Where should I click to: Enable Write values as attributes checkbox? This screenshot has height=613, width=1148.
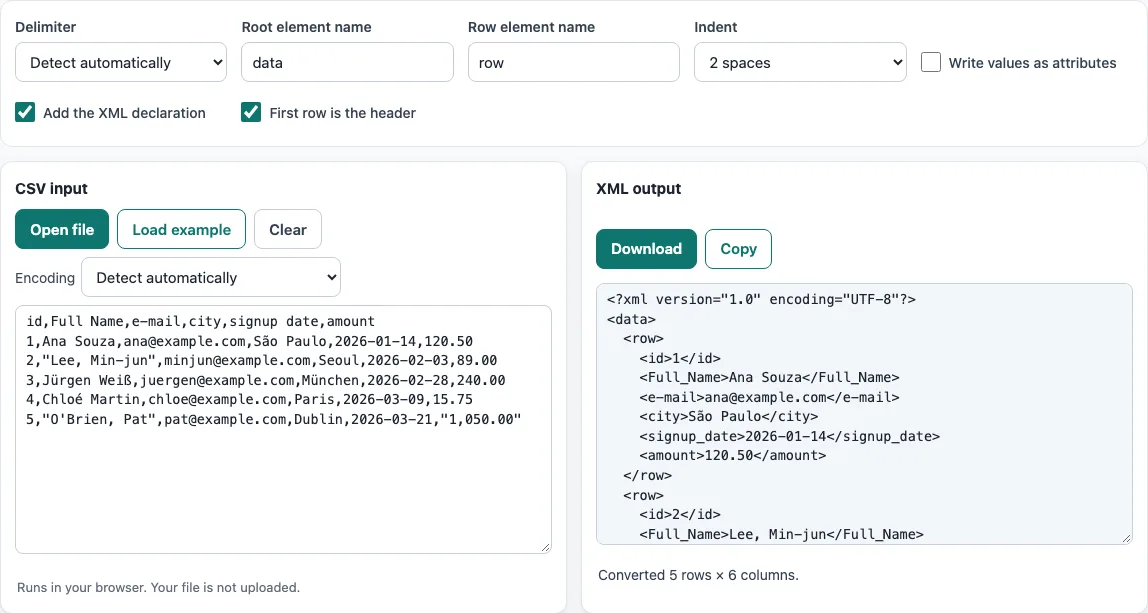pyautogui.click(x=931, y=62)
